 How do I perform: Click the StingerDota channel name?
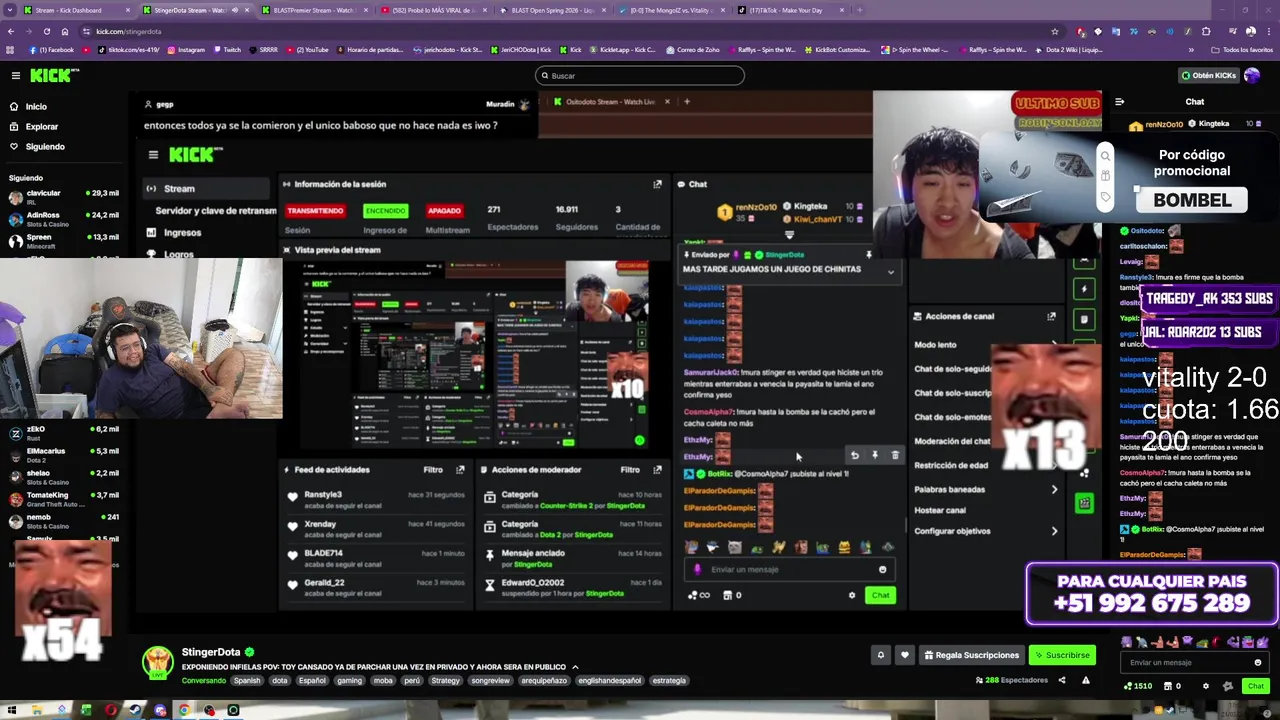click(211, 652)
